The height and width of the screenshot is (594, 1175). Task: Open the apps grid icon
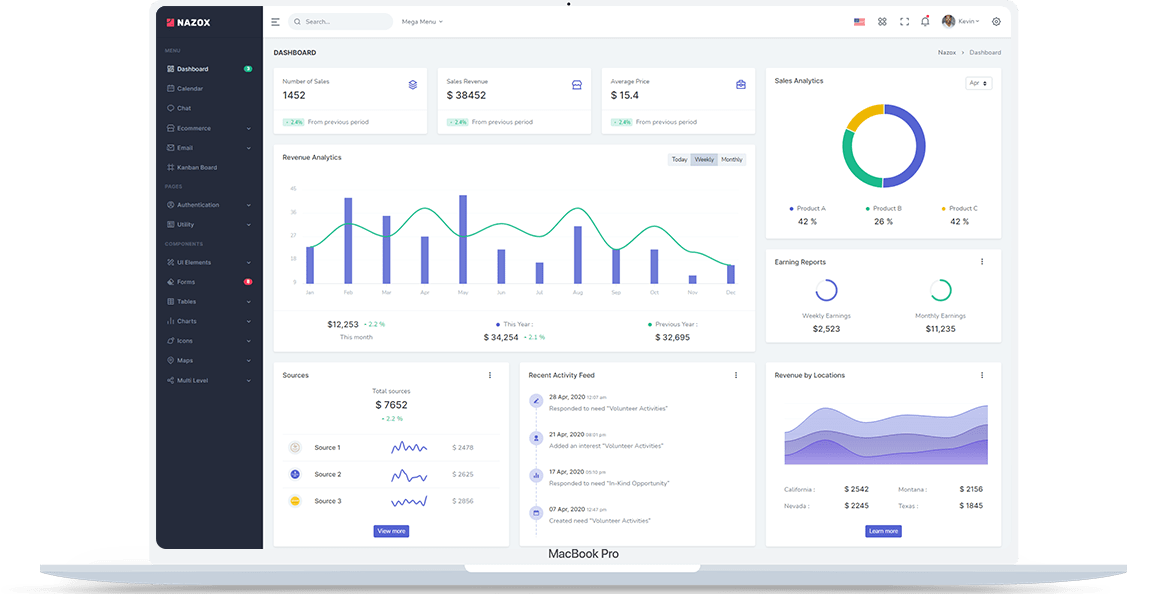882,22
